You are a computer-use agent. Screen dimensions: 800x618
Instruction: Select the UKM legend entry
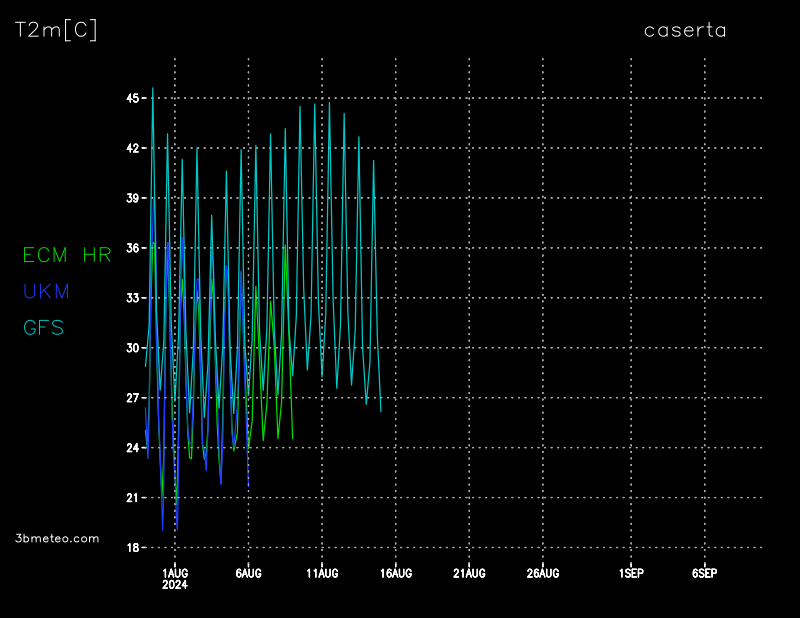click(46, 292)
